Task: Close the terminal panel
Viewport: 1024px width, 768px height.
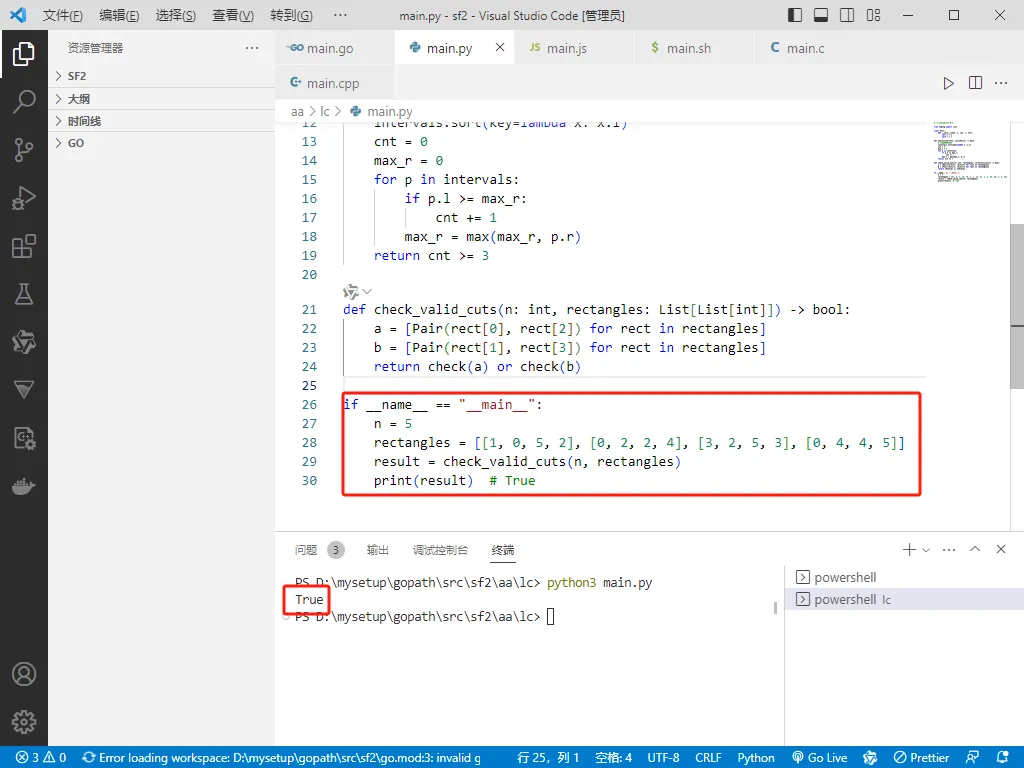Action: tap(1000, 549)
